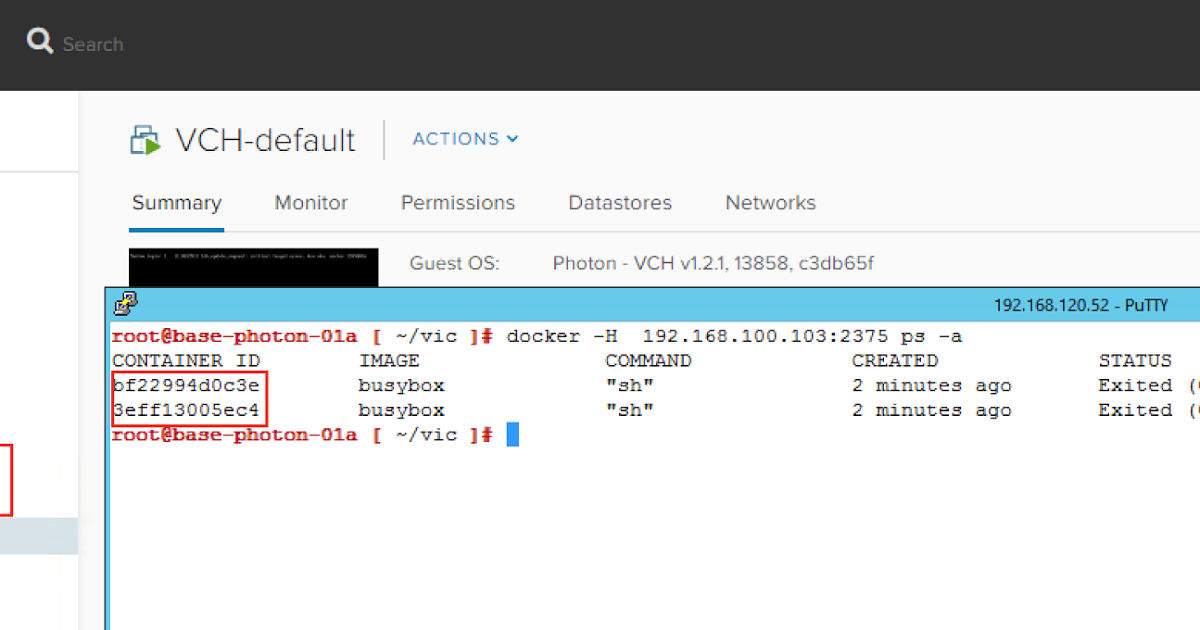Click the blue terminal cursor block
Image resolution: width=1200 pixels, height=630 pixels.
pyautogui.click(x=512, y=435)
